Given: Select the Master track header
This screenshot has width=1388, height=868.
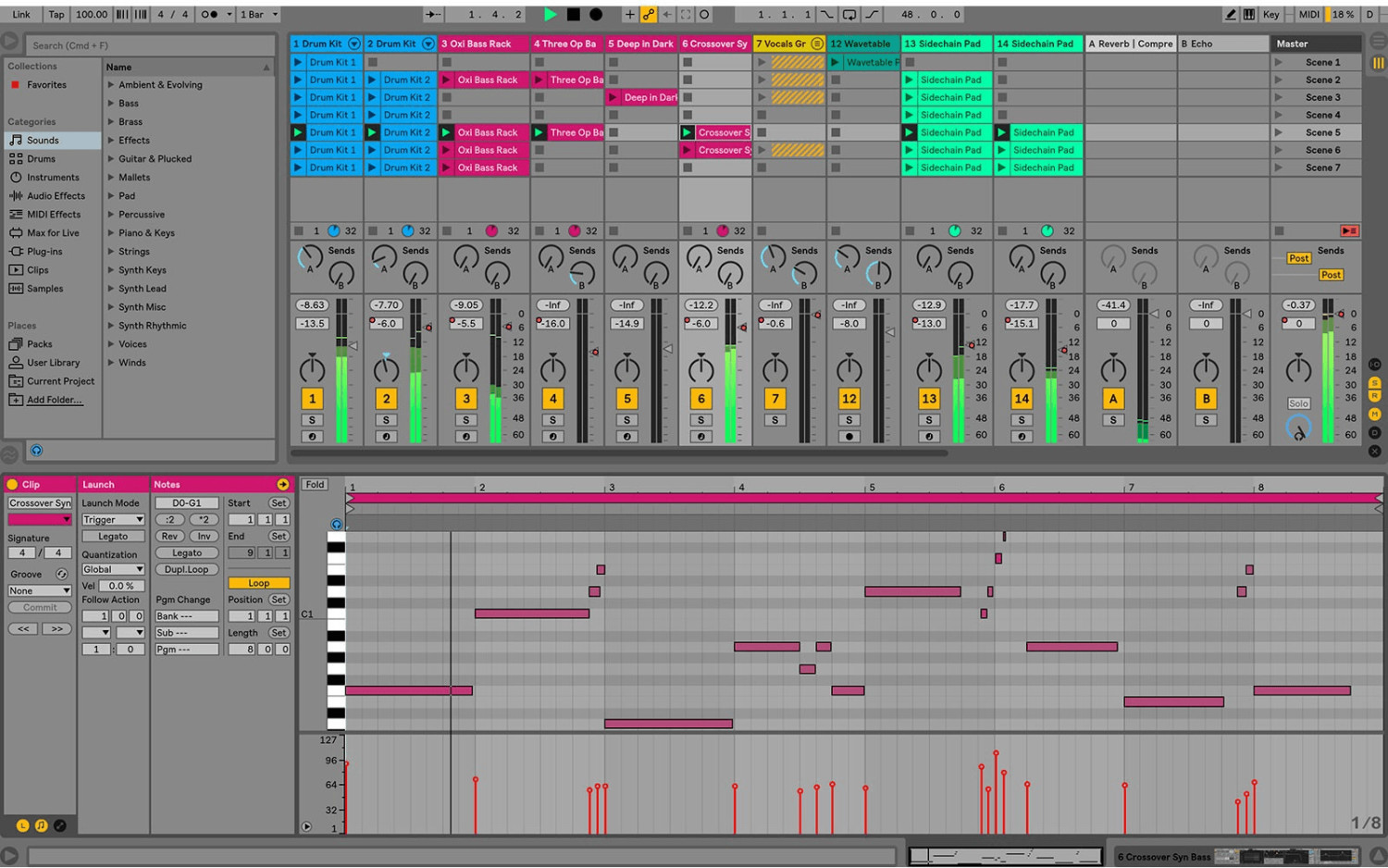Looking at the screenshot, I should coord(1316,43).
